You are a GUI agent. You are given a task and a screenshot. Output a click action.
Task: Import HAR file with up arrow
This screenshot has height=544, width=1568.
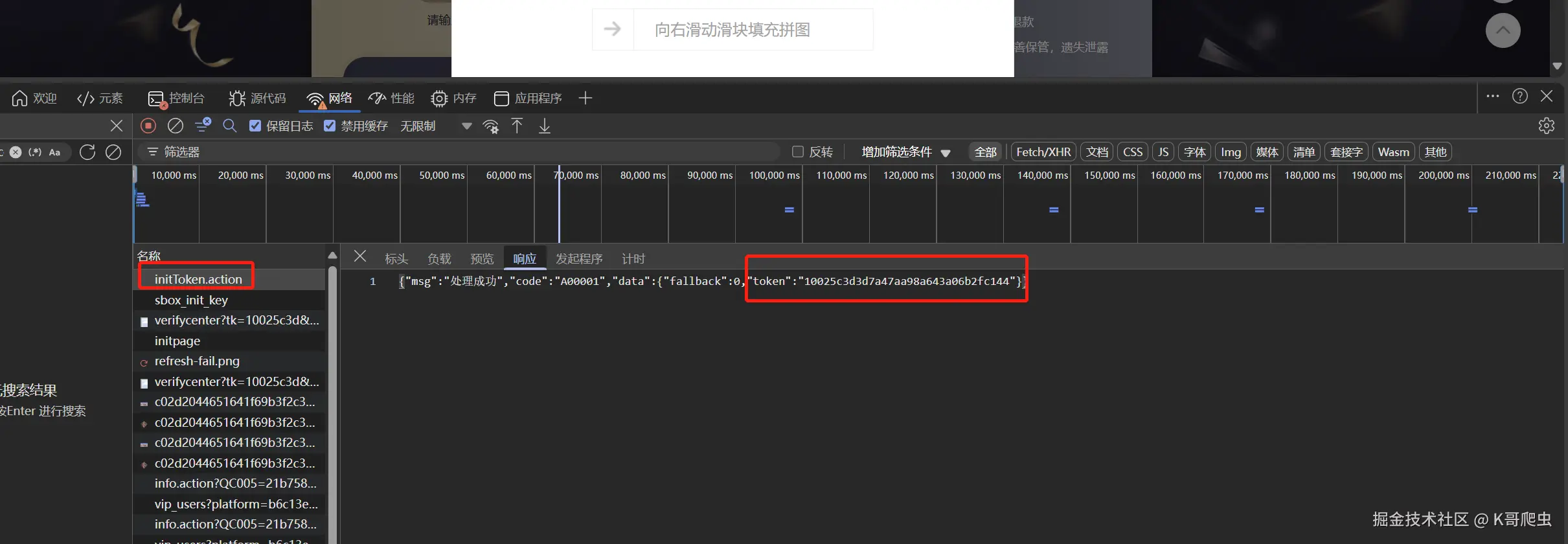517,126
